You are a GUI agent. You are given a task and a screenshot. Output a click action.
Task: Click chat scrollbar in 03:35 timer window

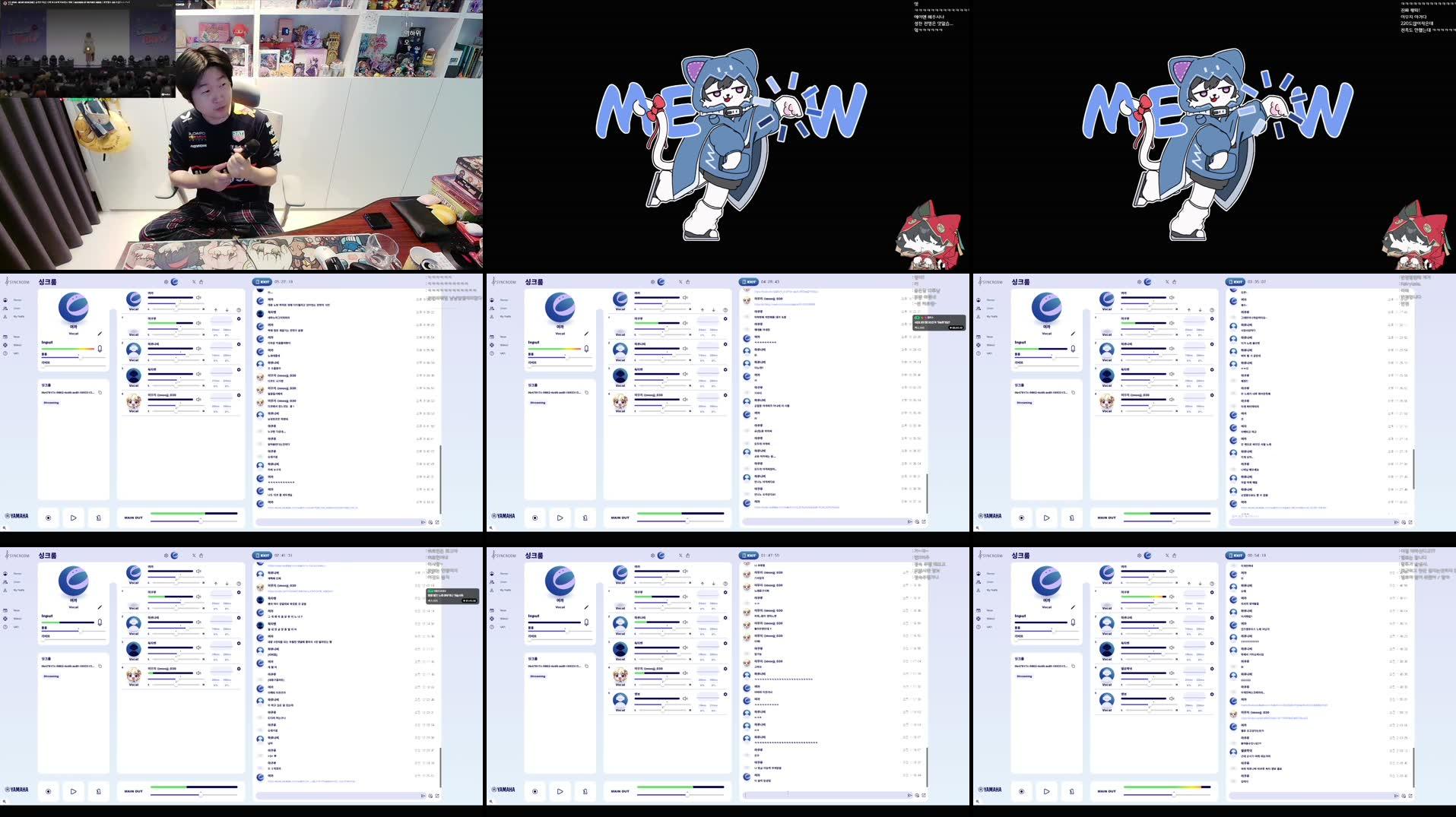coord(1414,469)
